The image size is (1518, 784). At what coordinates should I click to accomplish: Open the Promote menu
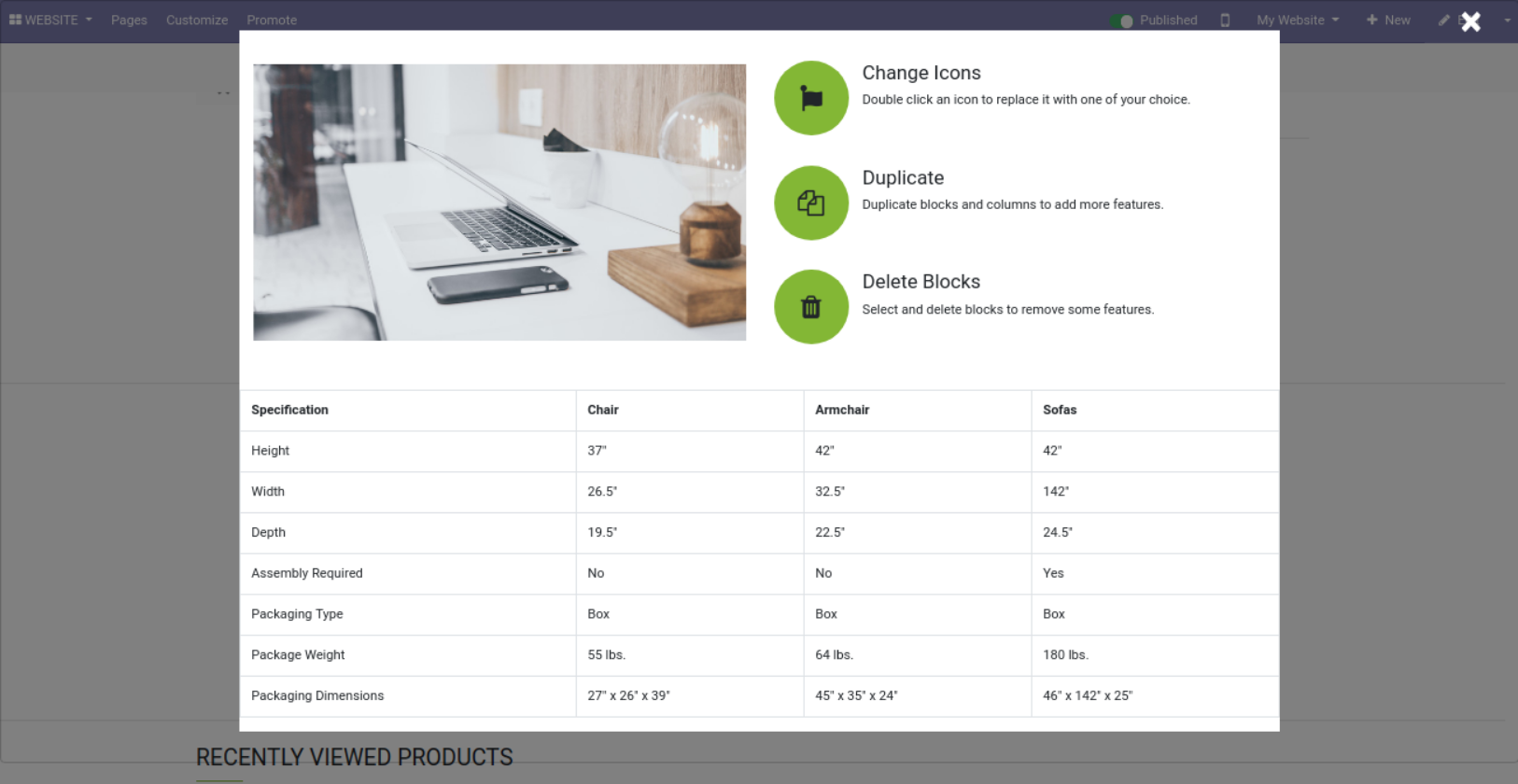pyautogui.click(x=272, y=20)
